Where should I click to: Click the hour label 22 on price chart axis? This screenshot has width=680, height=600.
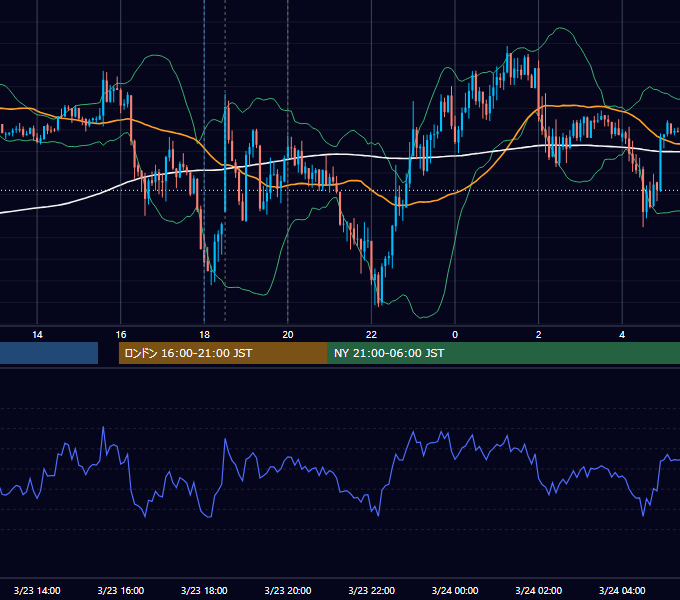372,335
